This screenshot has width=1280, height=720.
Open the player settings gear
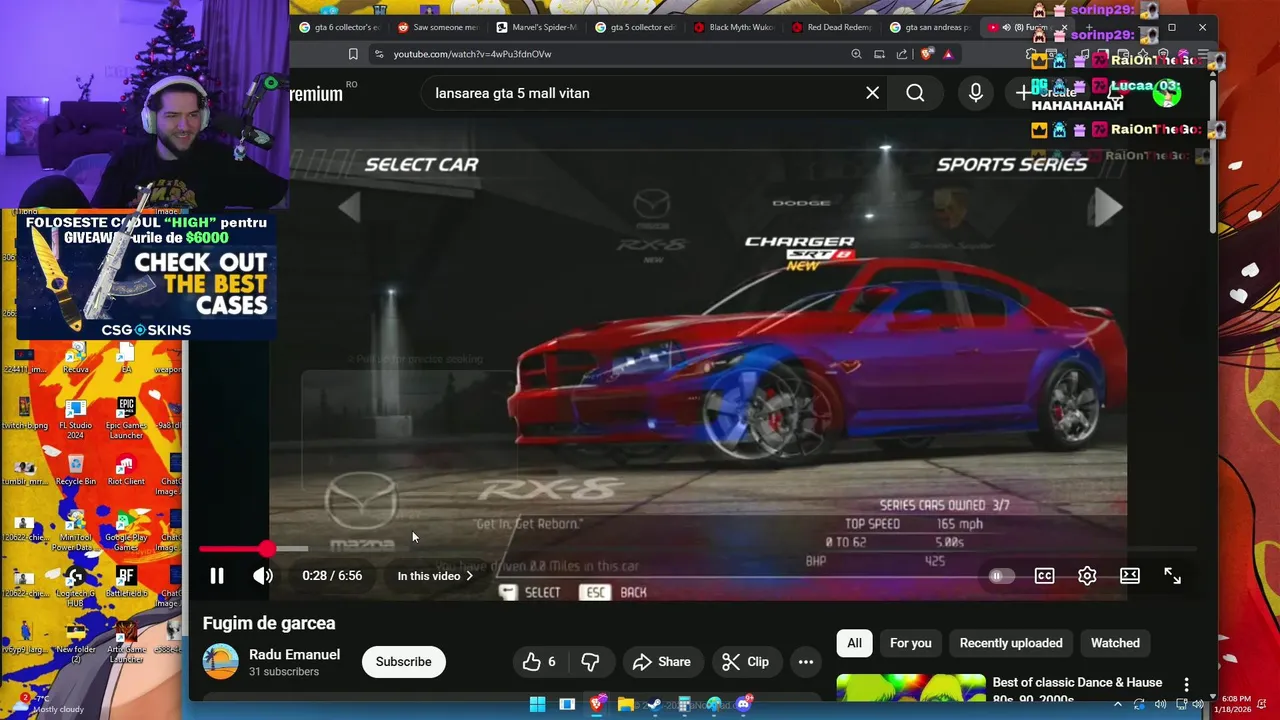1087,576
